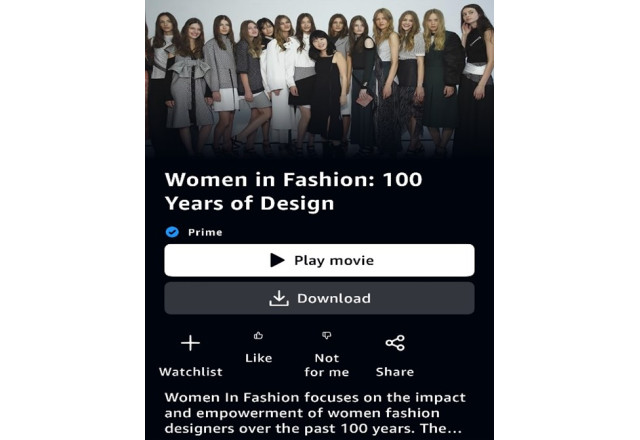This screenshot has height=440, width=640.
Task: Open the movie hero image of models
Action: pos(319,79)
